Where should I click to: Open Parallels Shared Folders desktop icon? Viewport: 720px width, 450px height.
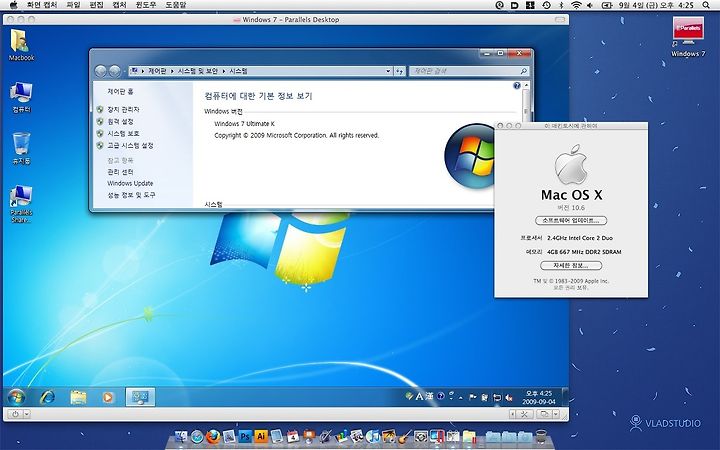[x=21, y=203]
